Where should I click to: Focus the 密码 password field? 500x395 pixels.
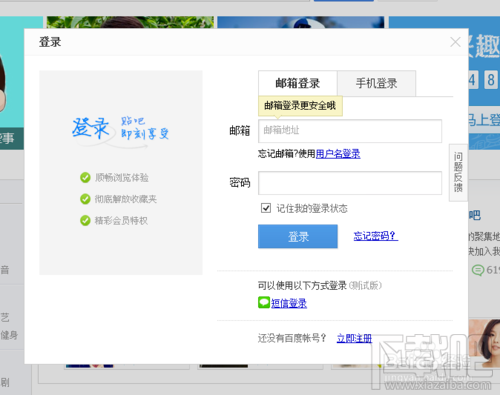pos(350,183)
